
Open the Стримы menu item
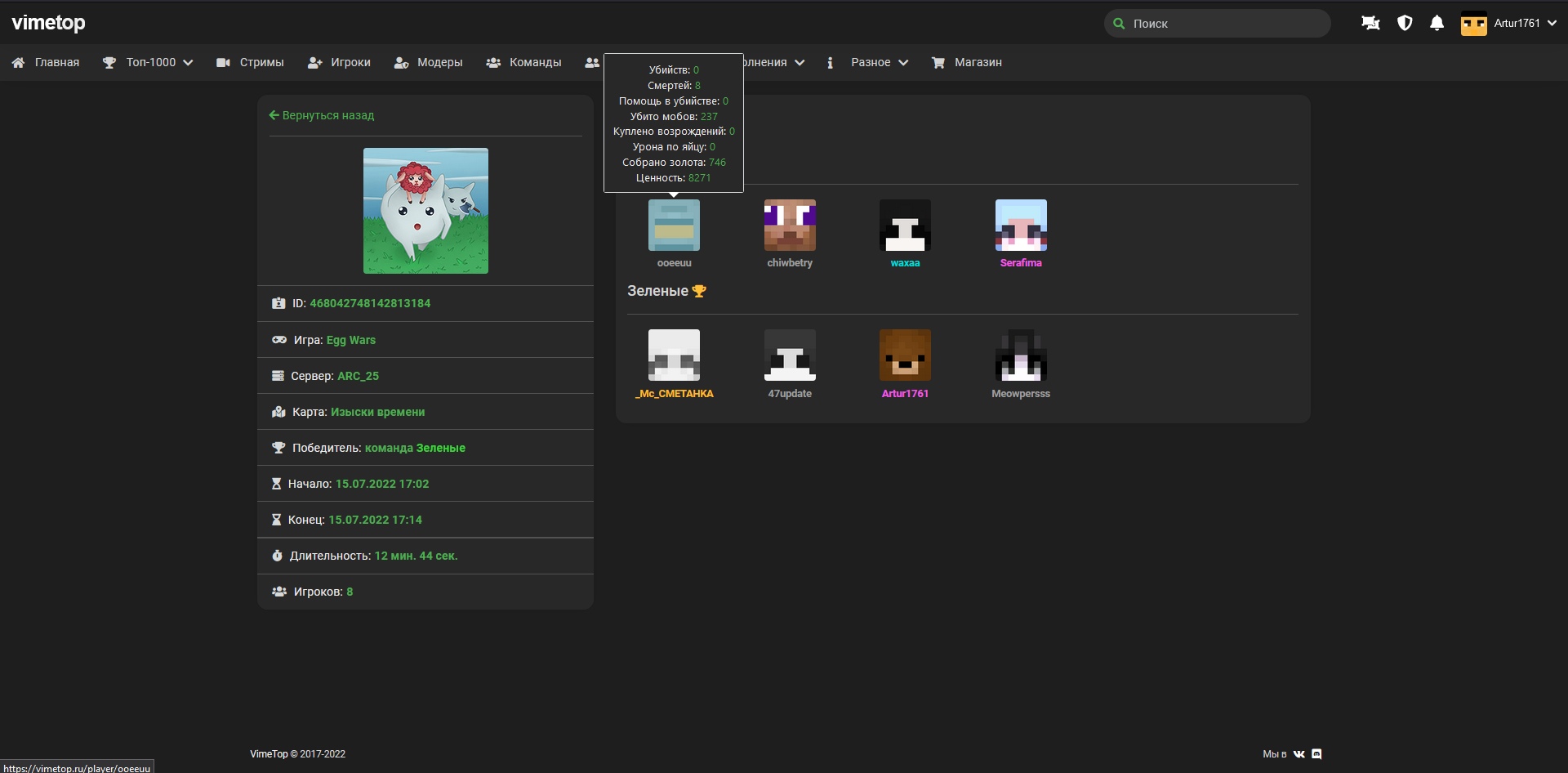click(250, 63)
